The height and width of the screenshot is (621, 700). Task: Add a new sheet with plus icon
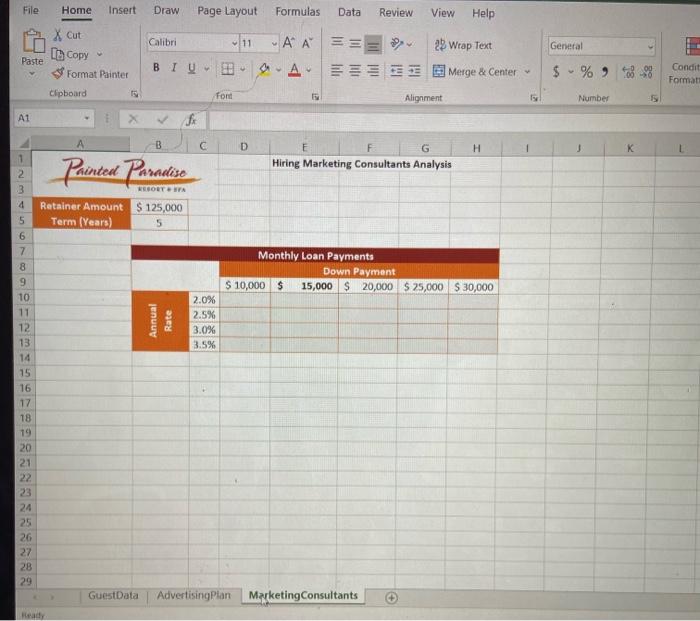pos(391,597)
